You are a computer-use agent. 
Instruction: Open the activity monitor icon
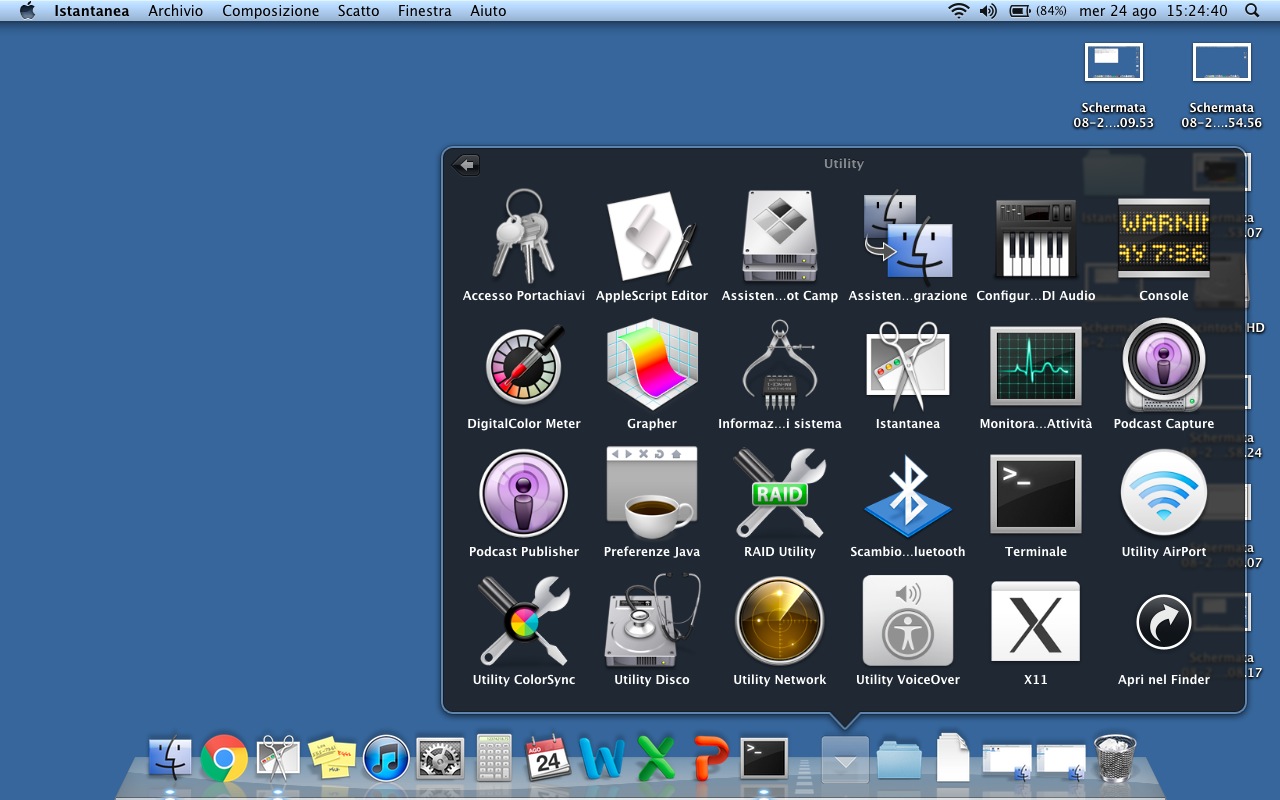(x=1036, y=366)
